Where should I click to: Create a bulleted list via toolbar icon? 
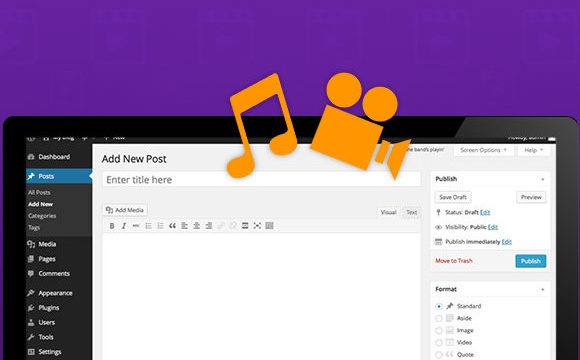pos(148,226)
